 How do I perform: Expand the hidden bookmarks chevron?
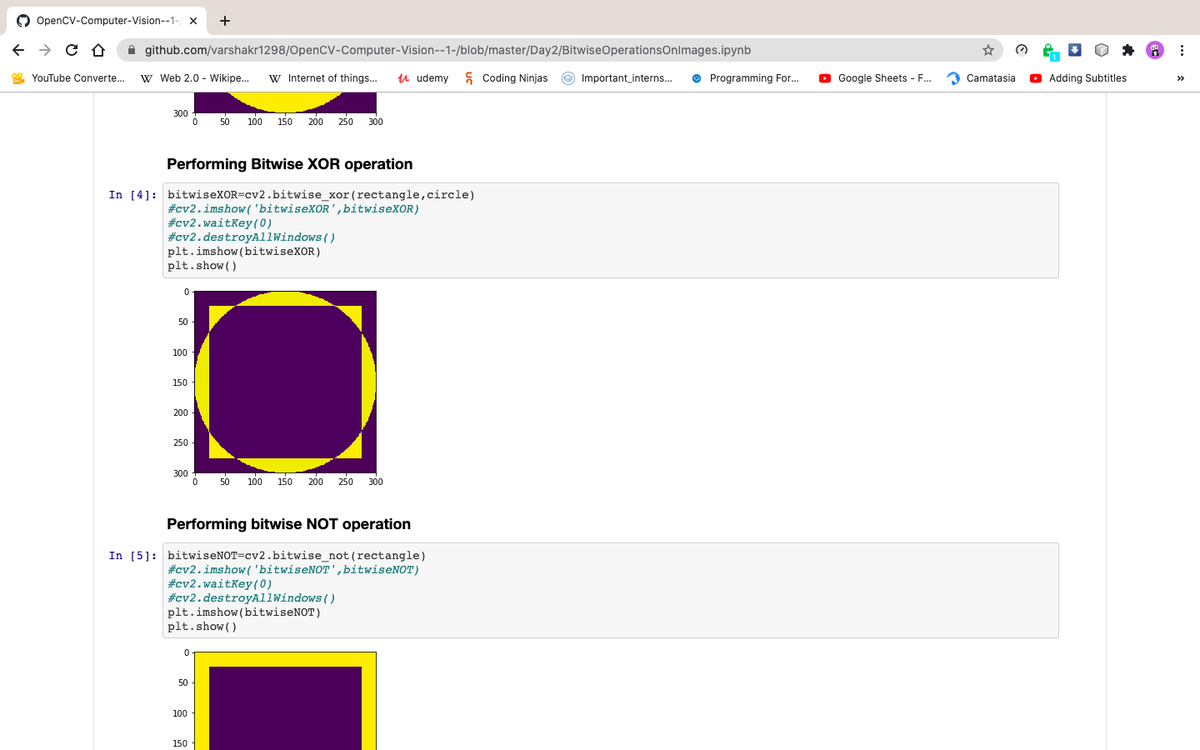(x=1181, y=77)
